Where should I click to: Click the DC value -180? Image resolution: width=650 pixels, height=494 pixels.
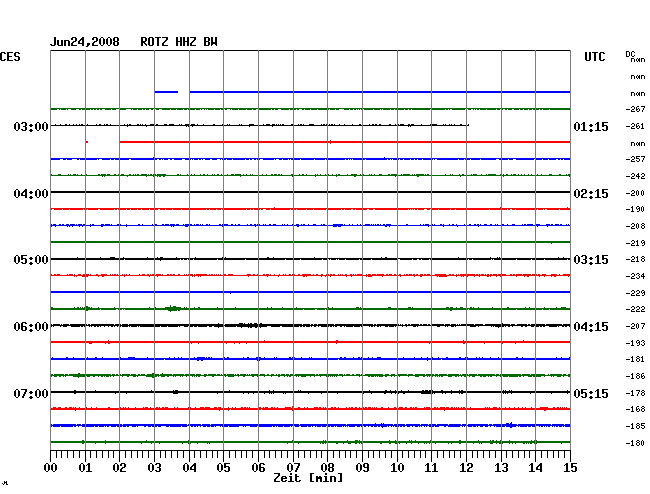tap(635, 443)
